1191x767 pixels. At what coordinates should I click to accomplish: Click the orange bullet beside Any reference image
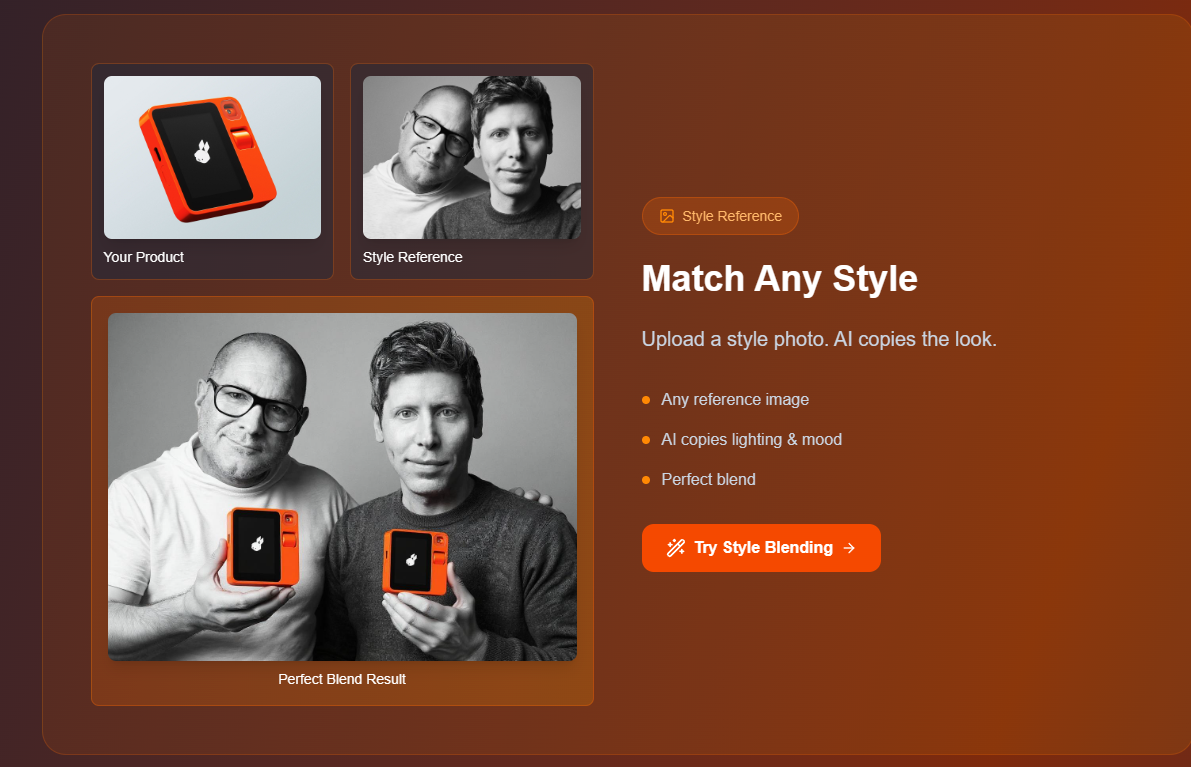[x=646, y=400]
